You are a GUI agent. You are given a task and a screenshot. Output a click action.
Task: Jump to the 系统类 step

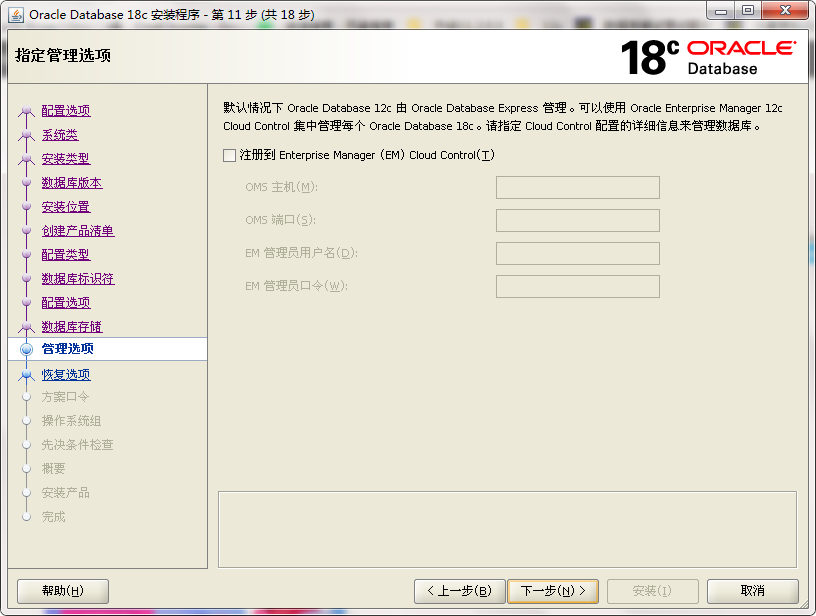click(x=60, y=135)
